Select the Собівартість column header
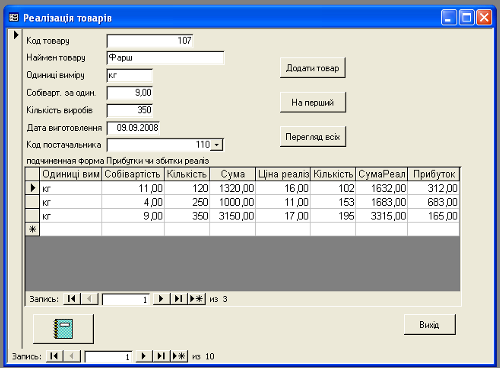Image resolution: width=500 pixels, height=368 pixels. point(133,174)
